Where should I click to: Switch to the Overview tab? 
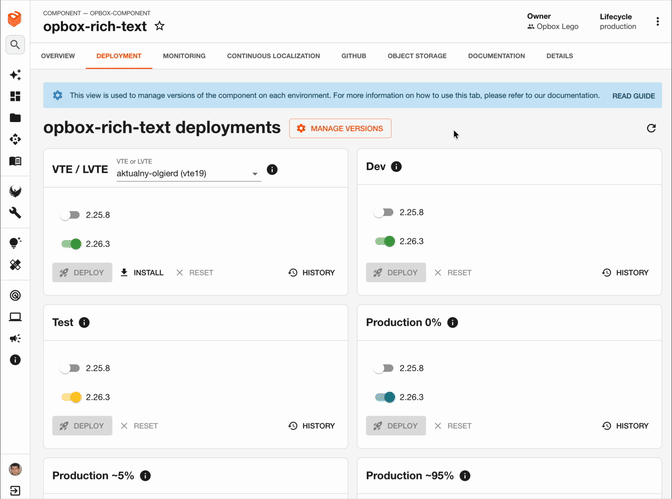[58, 56]
